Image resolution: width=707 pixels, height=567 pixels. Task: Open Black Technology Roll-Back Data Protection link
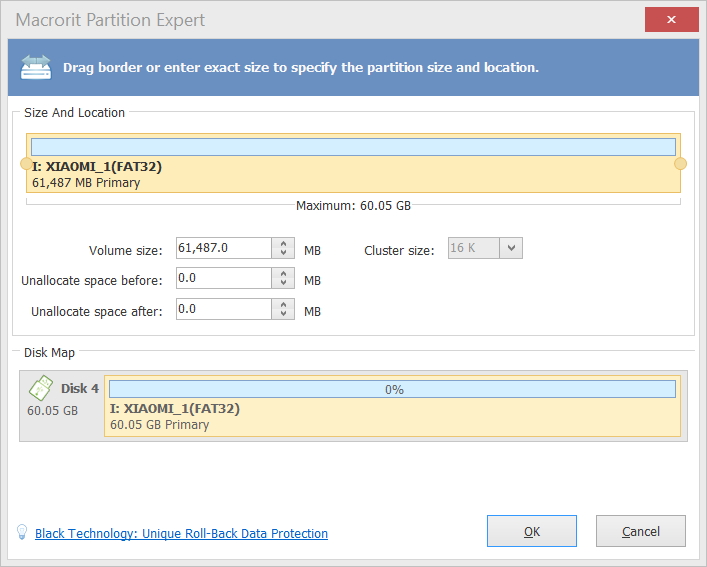[x=181, y=534]
